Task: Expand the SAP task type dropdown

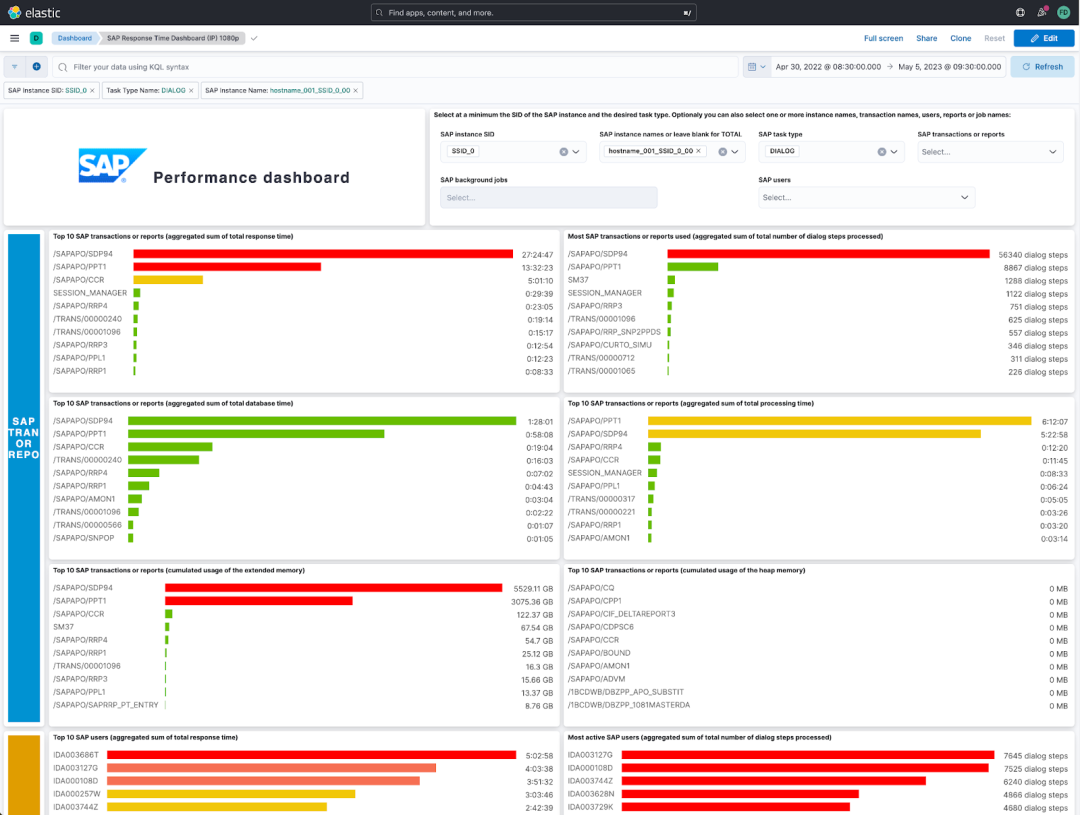Action: [x=894, y=152]
